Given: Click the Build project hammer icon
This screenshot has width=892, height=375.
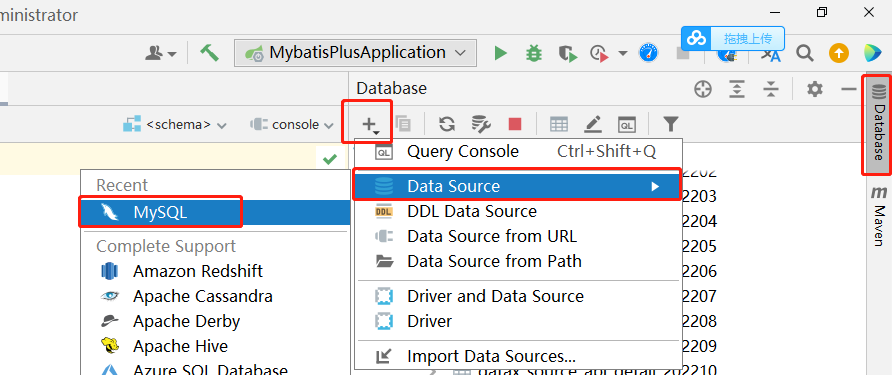Looking at the screenshot, I should [209, 53].
